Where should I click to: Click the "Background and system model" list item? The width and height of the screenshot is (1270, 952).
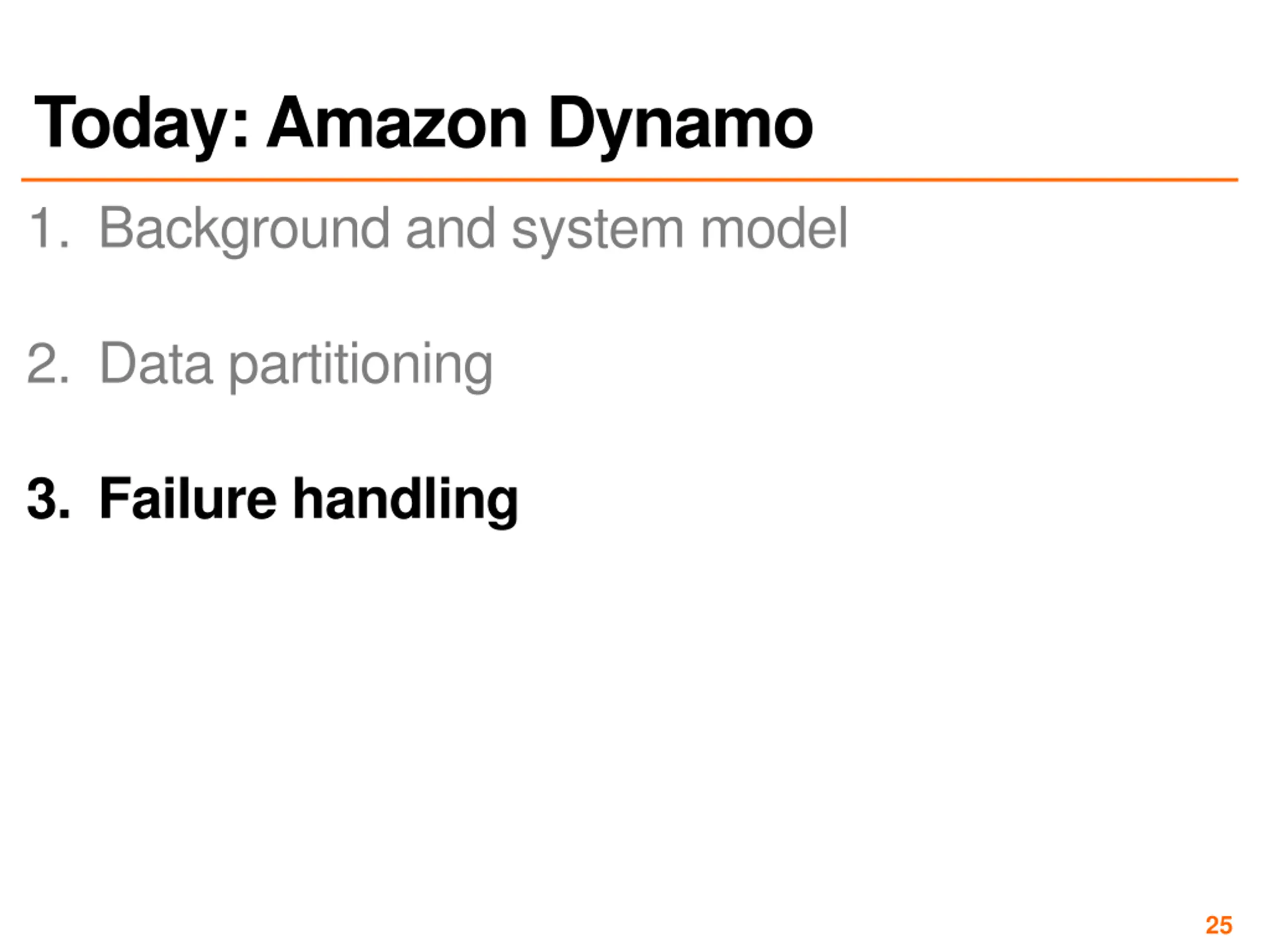pyautogui.click(x=473, y=229)
